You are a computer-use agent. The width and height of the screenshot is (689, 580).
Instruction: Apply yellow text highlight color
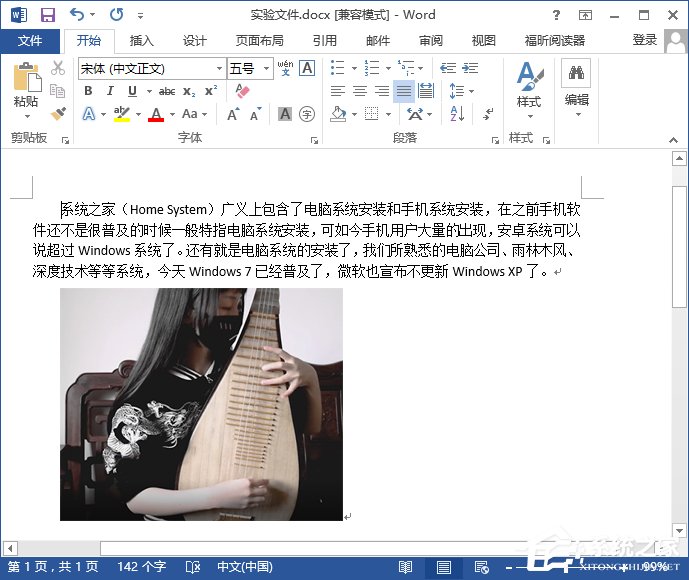122,114
